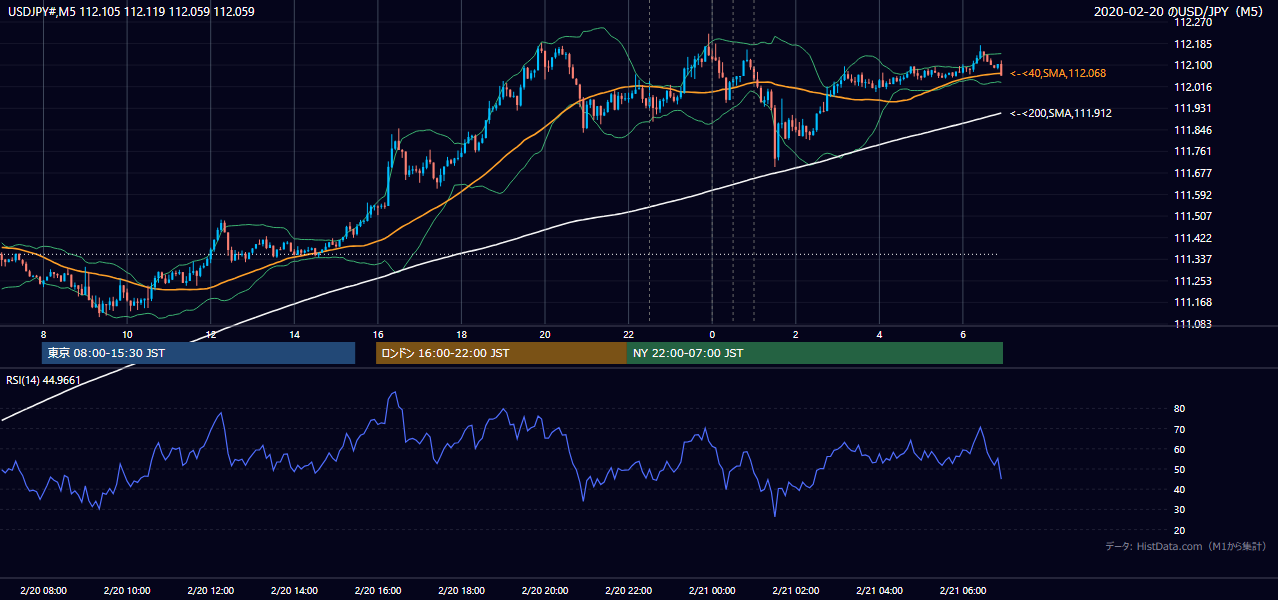This screenshot has width=1278, height=600.
Task: Click the HistData.com data source credit
Action: pyautogui.click(x=1186, y=546)
